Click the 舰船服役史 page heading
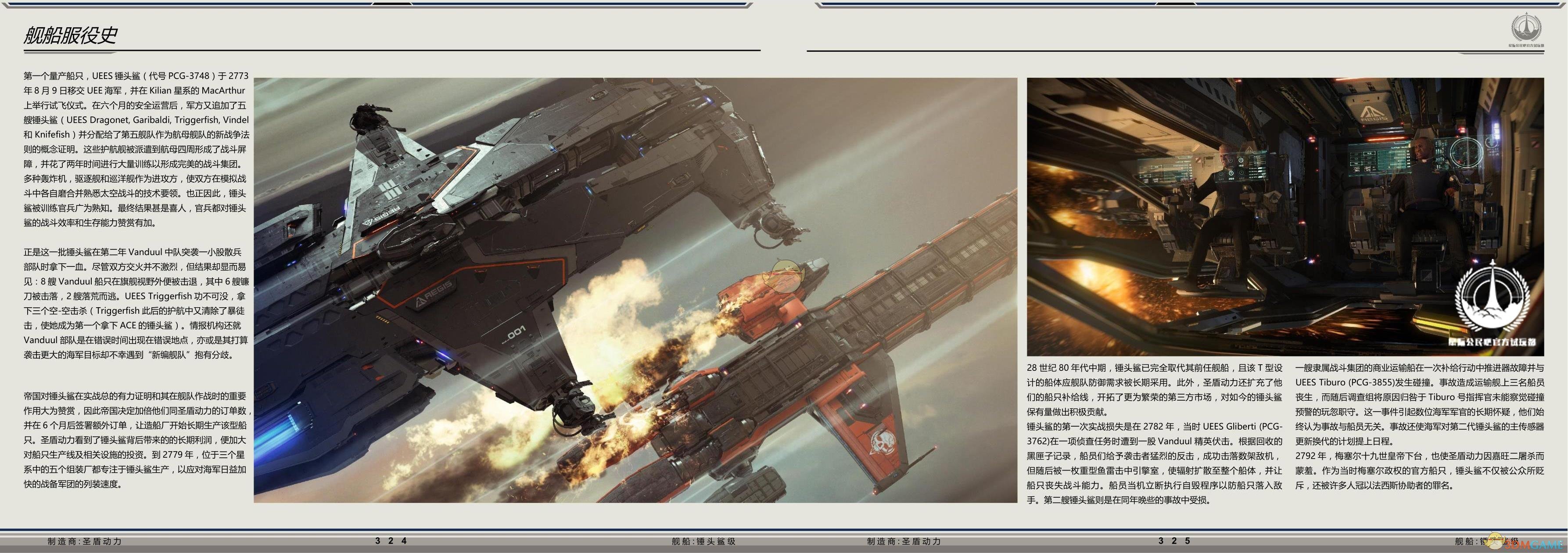This screenshot has height=553, width=1568. [x=70, y=35]
